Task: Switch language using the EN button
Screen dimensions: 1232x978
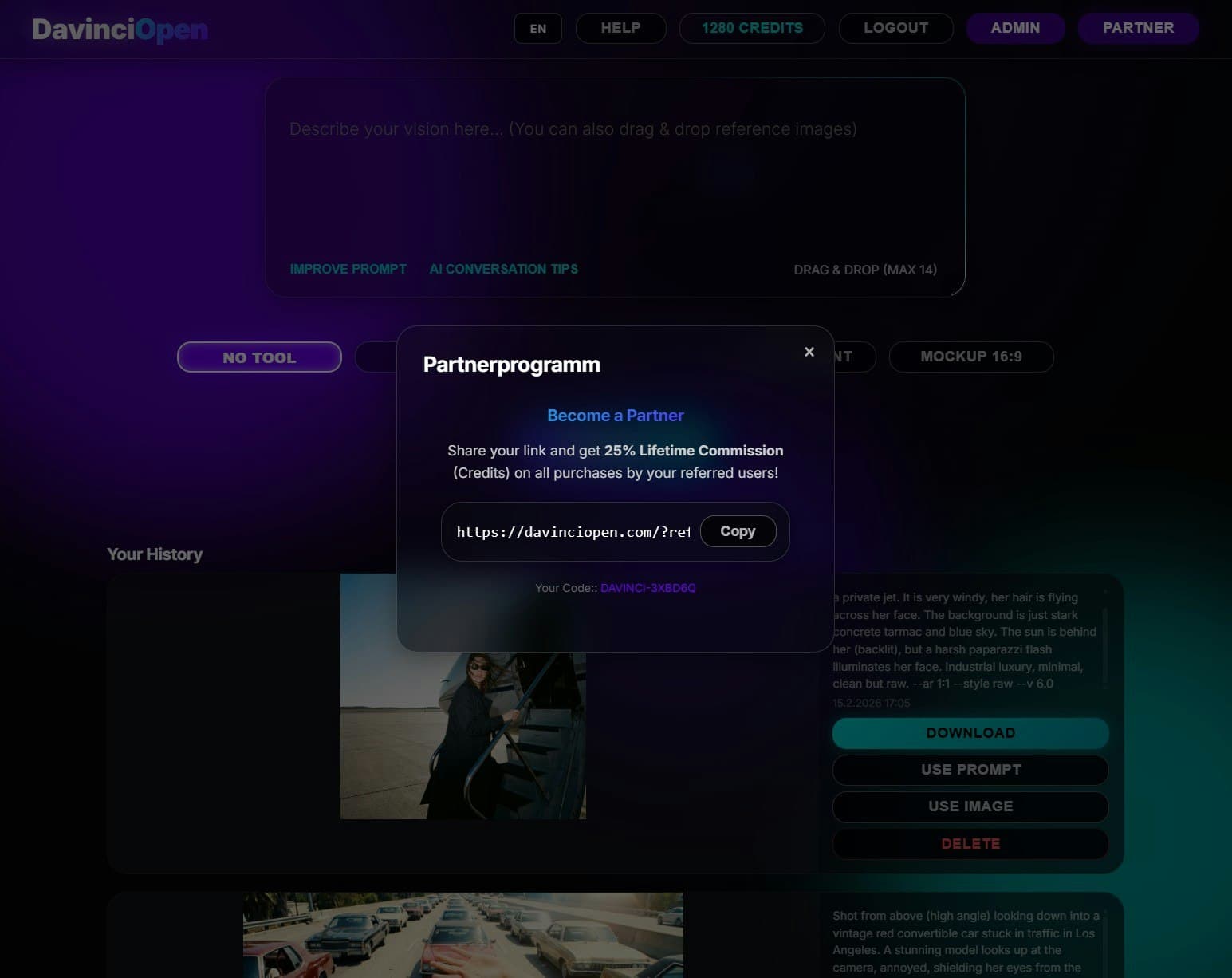Action: pos(538,28)
